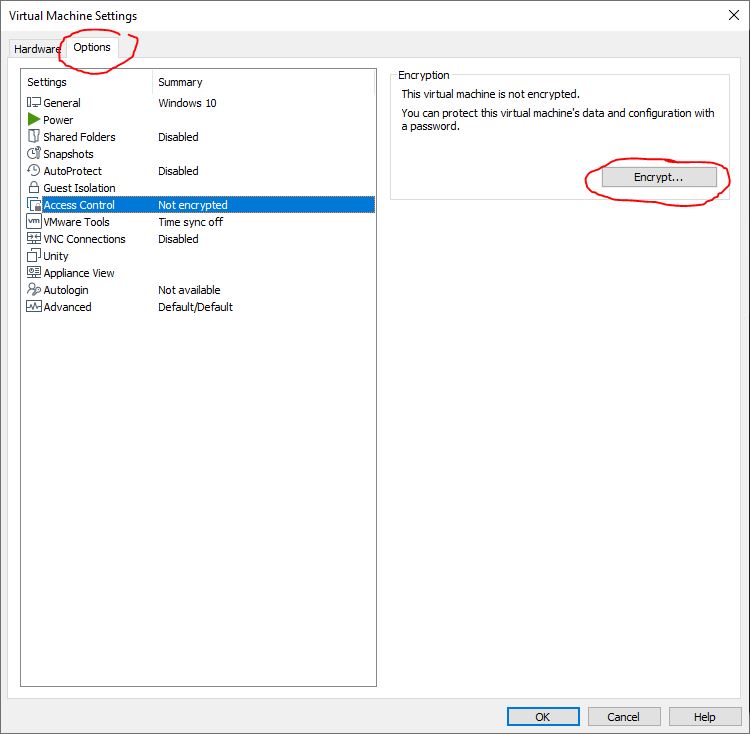Click 'This virtual machine is not encrypted.' text
This screenshot has width=750, height=734.
[490, 94]
